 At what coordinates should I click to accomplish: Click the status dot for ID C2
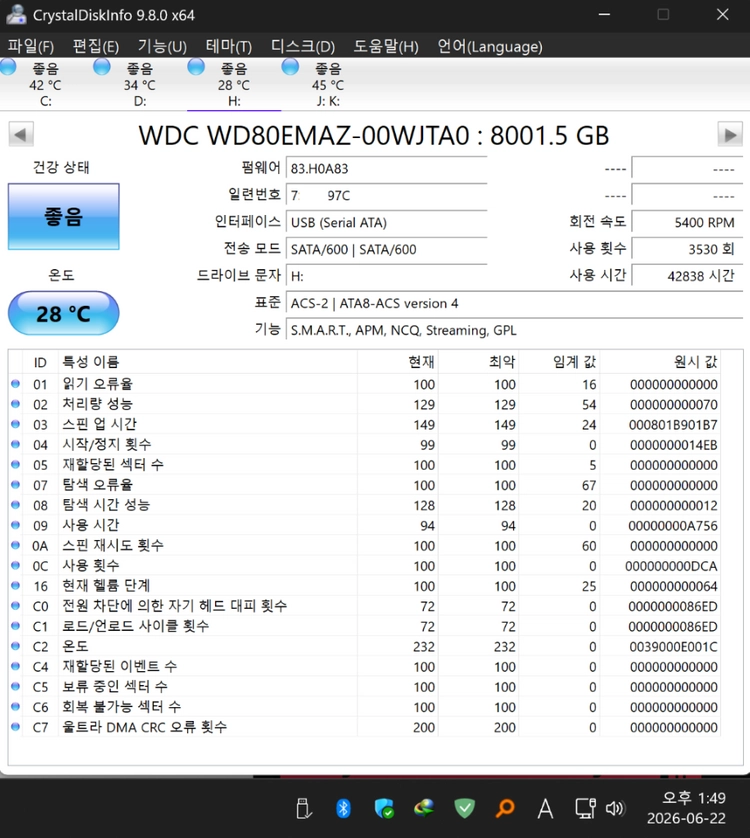[x=16, y=646]
